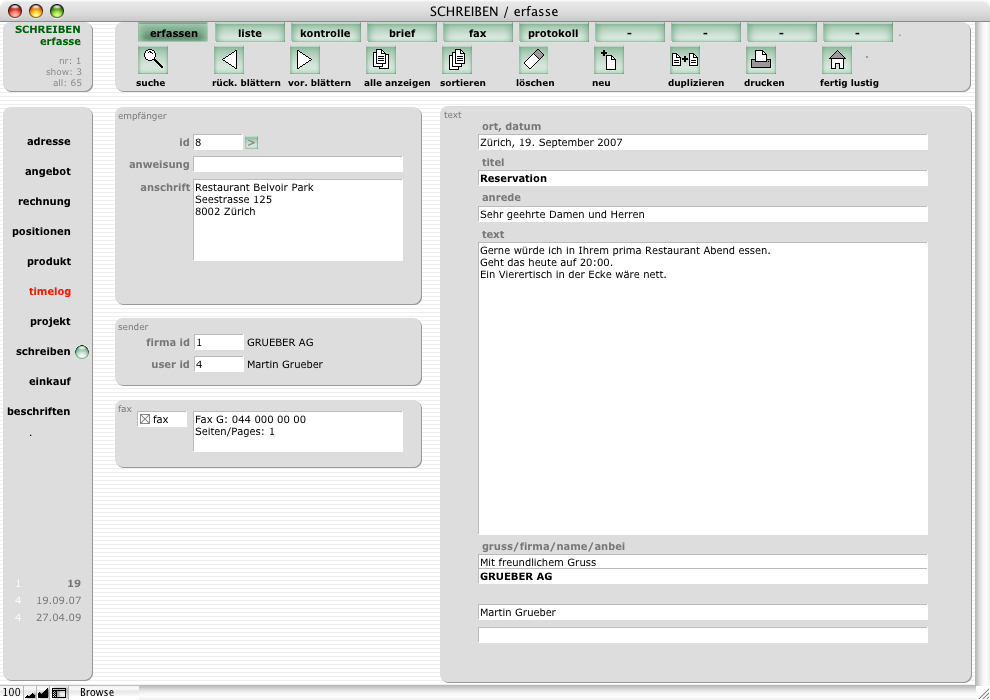Viewport: 990px width, 700px height.
Task: Click the fertig lustig home icon
Action: point(837,60)
